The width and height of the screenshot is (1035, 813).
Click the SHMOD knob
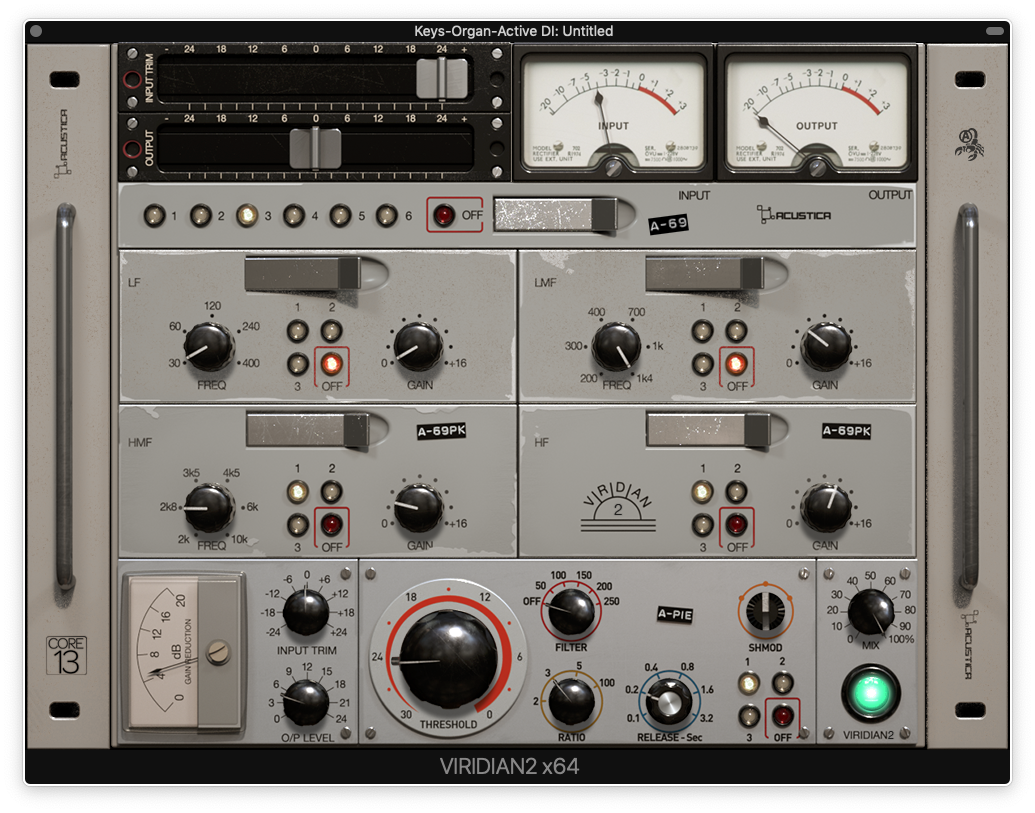(765, 612)
